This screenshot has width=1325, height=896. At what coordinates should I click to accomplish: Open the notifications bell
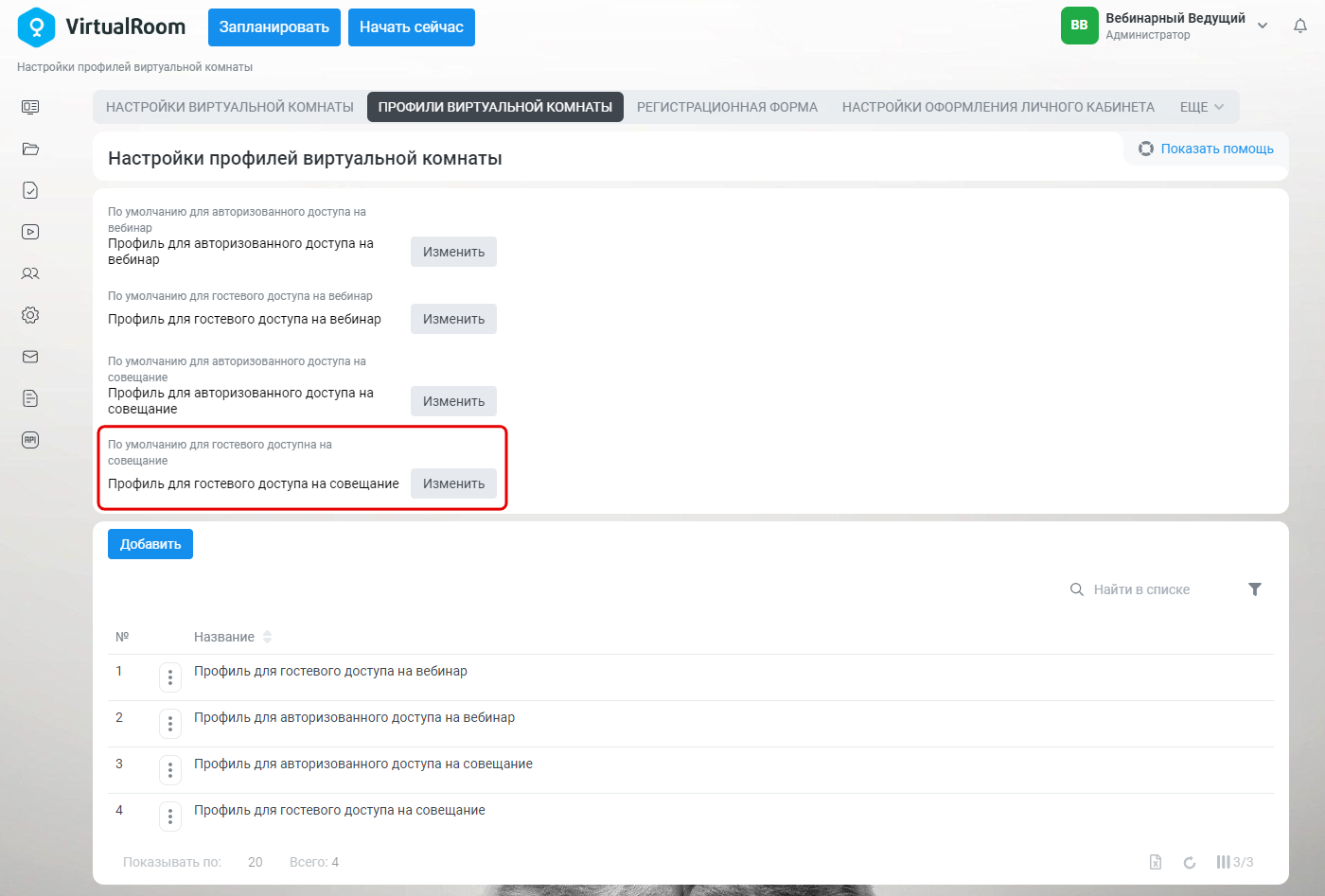click(x=1300, y=26)
